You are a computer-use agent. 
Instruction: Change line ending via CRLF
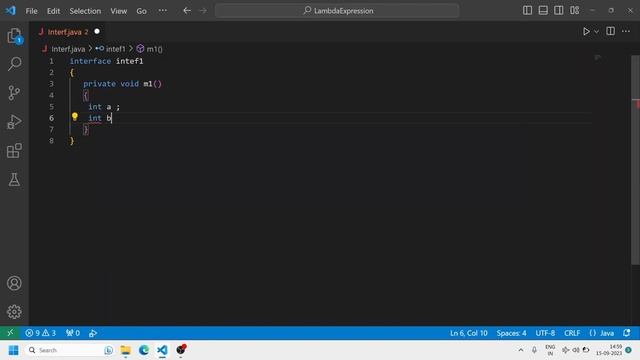(x=572, y=333)
